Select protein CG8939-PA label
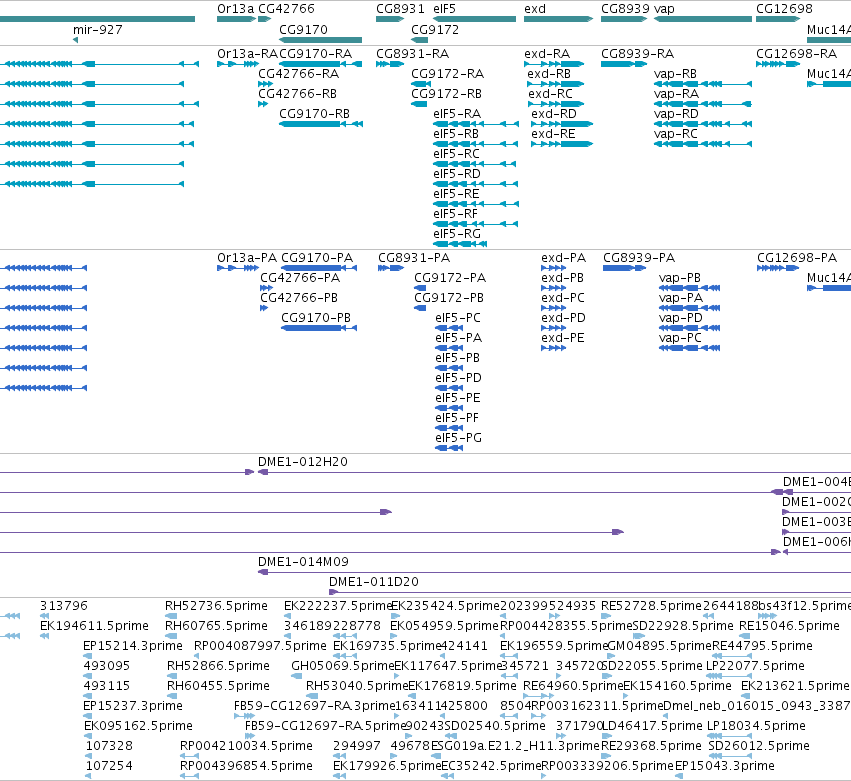851x781 pixels. 639,258
